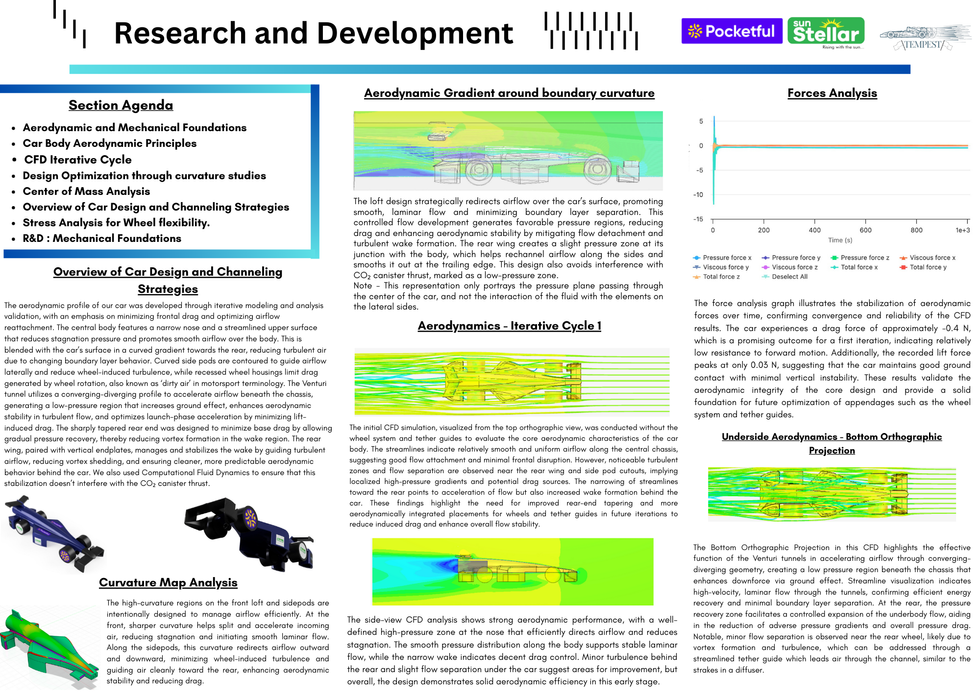Click the '400' tick on the time axis
Screen dimensions: 980x694
pos(814,230)
